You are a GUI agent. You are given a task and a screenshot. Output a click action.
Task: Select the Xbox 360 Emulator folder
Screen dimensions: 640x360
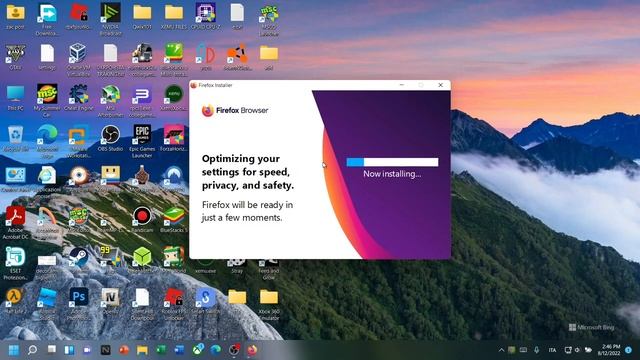(269, 304)
